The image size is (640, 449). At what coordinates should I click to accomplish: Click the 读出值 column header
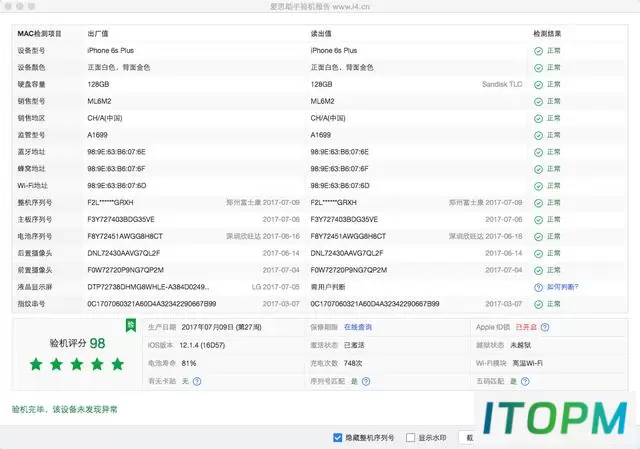[x=321, y=34]
